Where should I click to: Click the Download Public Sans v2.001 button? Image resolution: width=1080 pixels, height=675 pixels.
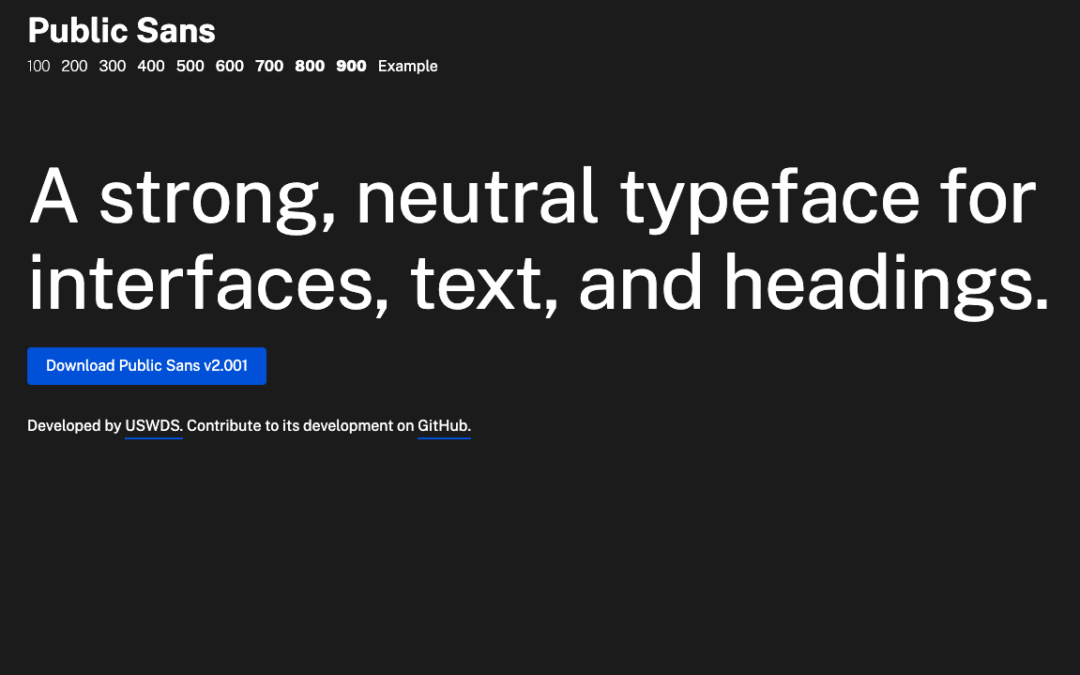point(146,366)
